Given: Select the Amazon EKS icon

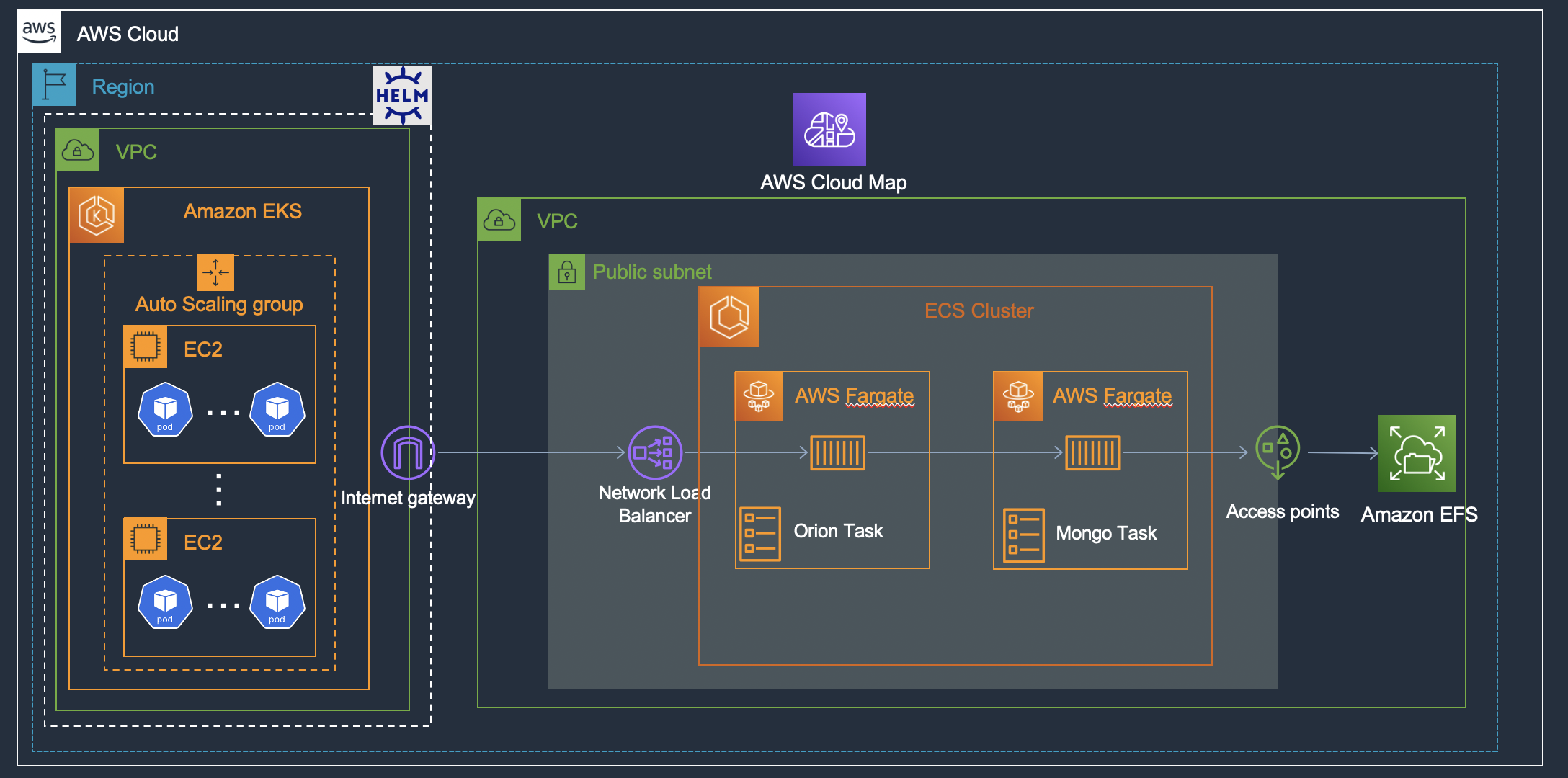Looking at the screenshot, I should coord(97,215).
